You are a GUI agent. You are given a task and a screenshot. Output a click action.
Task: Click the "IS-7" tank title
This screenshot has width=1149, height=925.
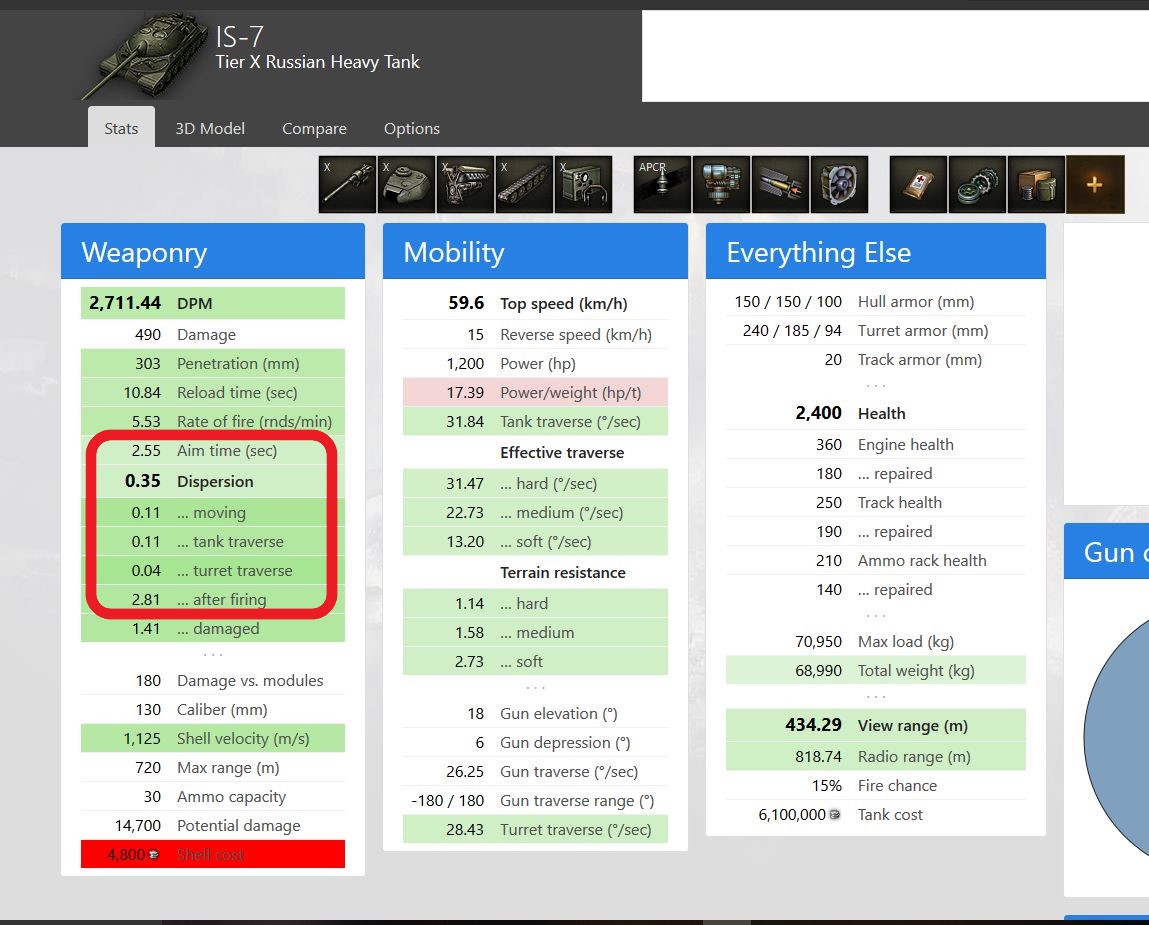click(x=240, y=37)
